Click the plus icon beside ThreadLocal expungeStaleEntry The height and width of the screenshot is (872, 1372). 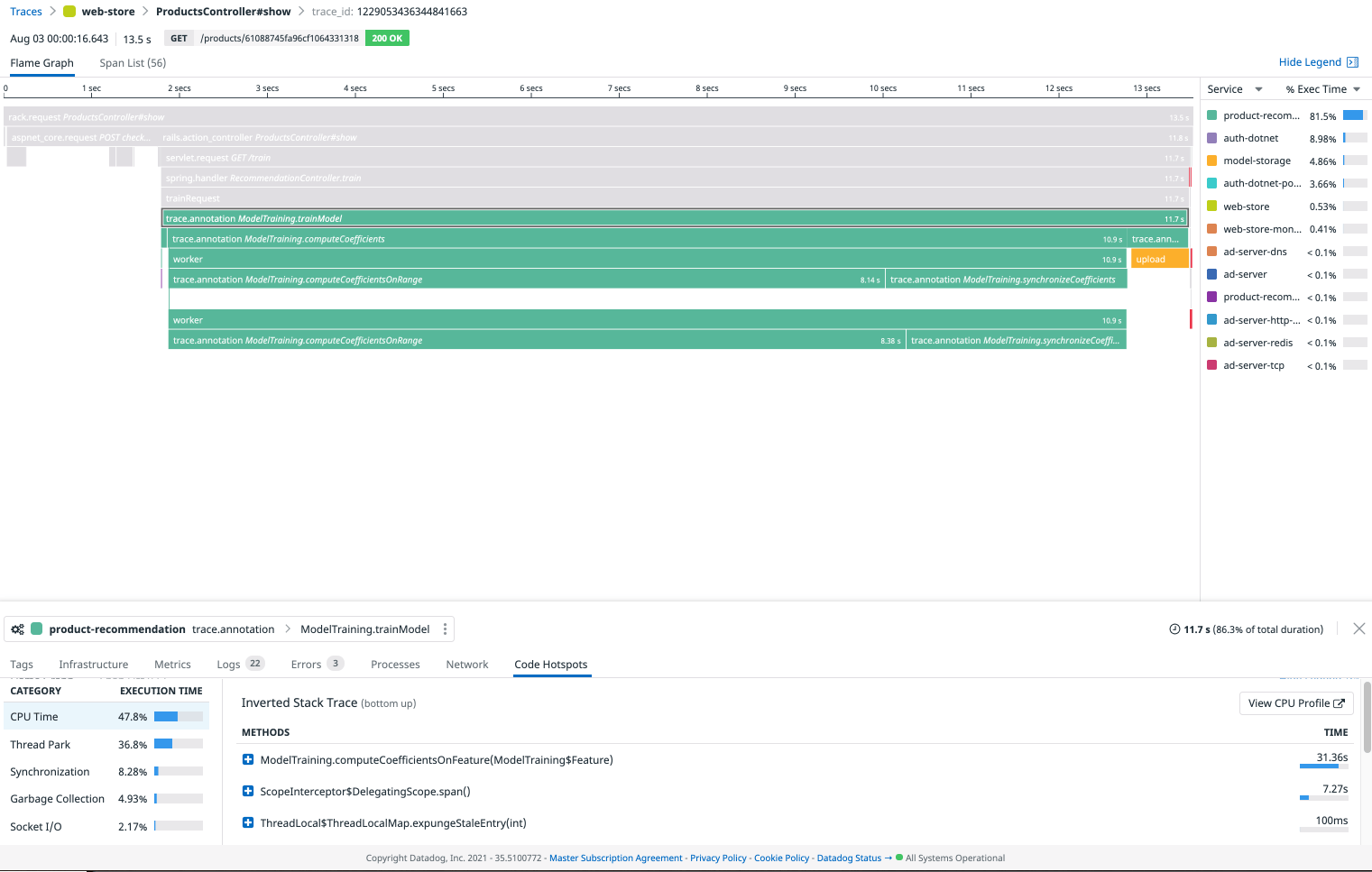tap(248, 822)
